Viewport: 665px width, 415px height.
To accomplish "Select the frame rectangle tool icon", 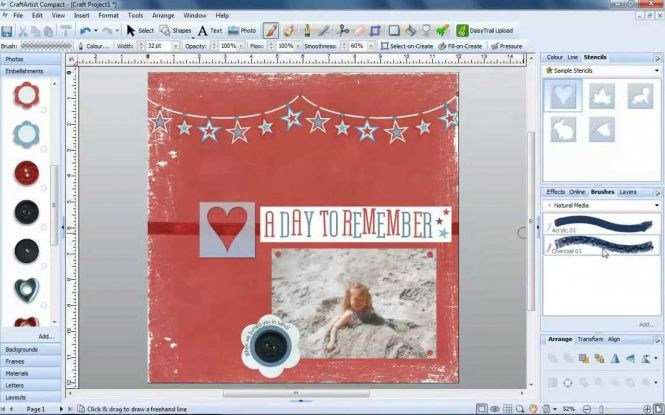I will (x=394, y=31).
